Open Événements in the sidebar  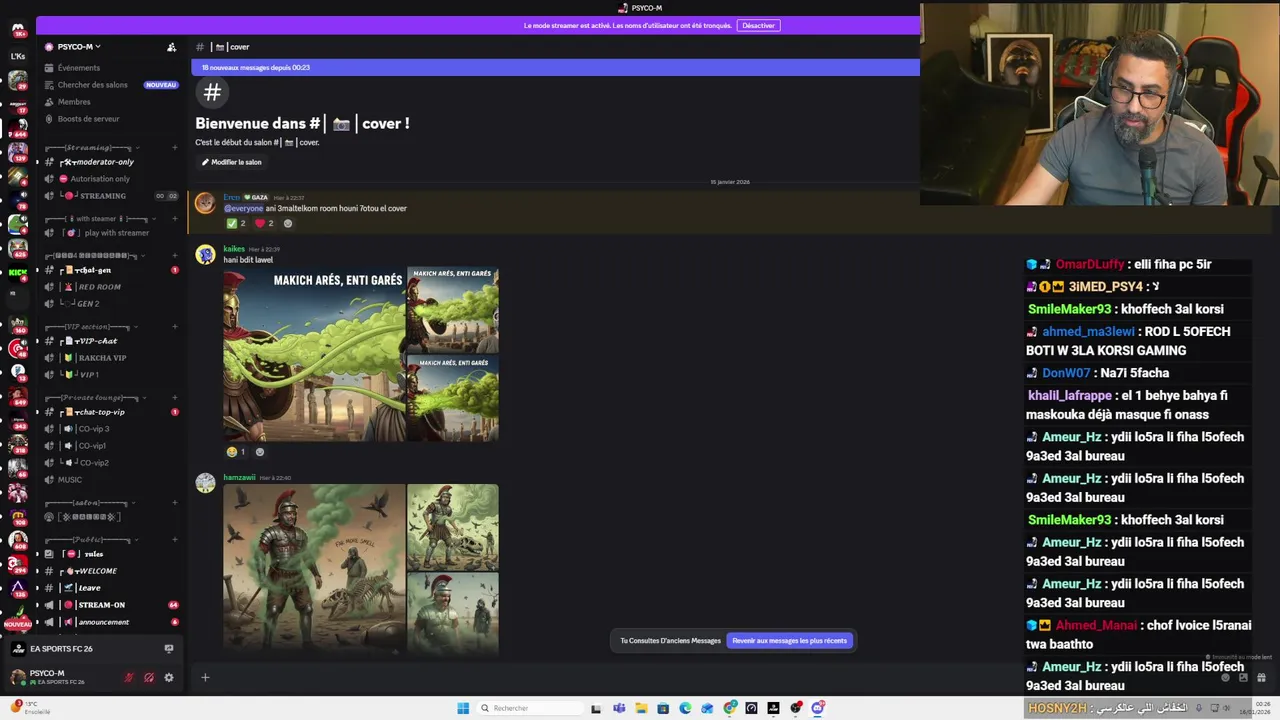[78, 68]
